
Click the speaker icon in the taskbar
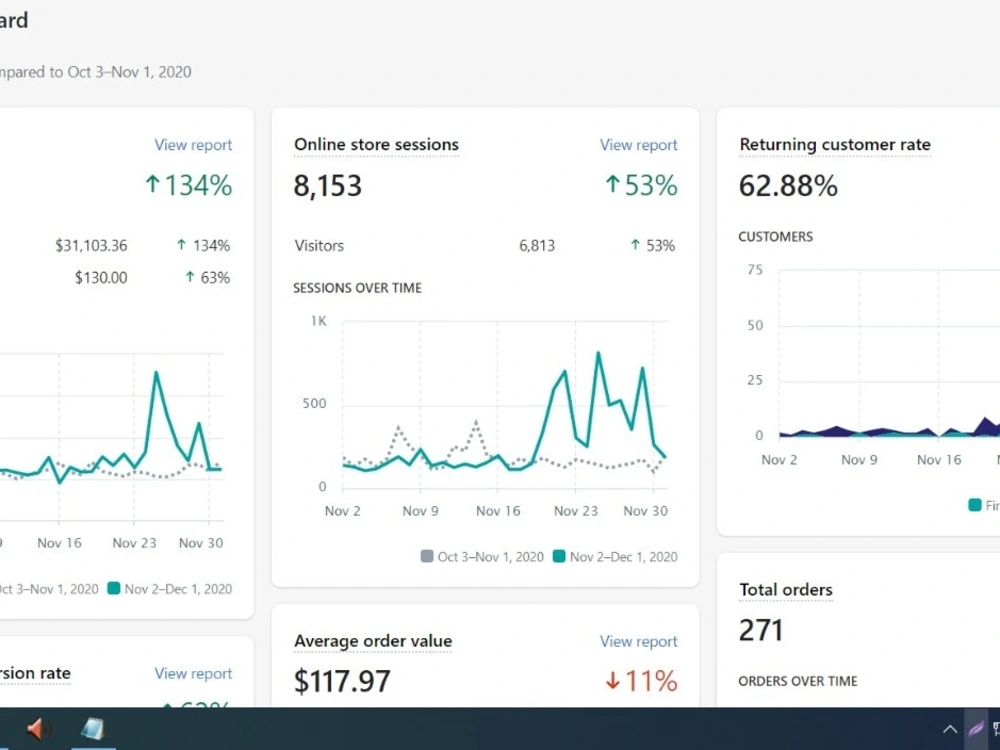[38, 728]
